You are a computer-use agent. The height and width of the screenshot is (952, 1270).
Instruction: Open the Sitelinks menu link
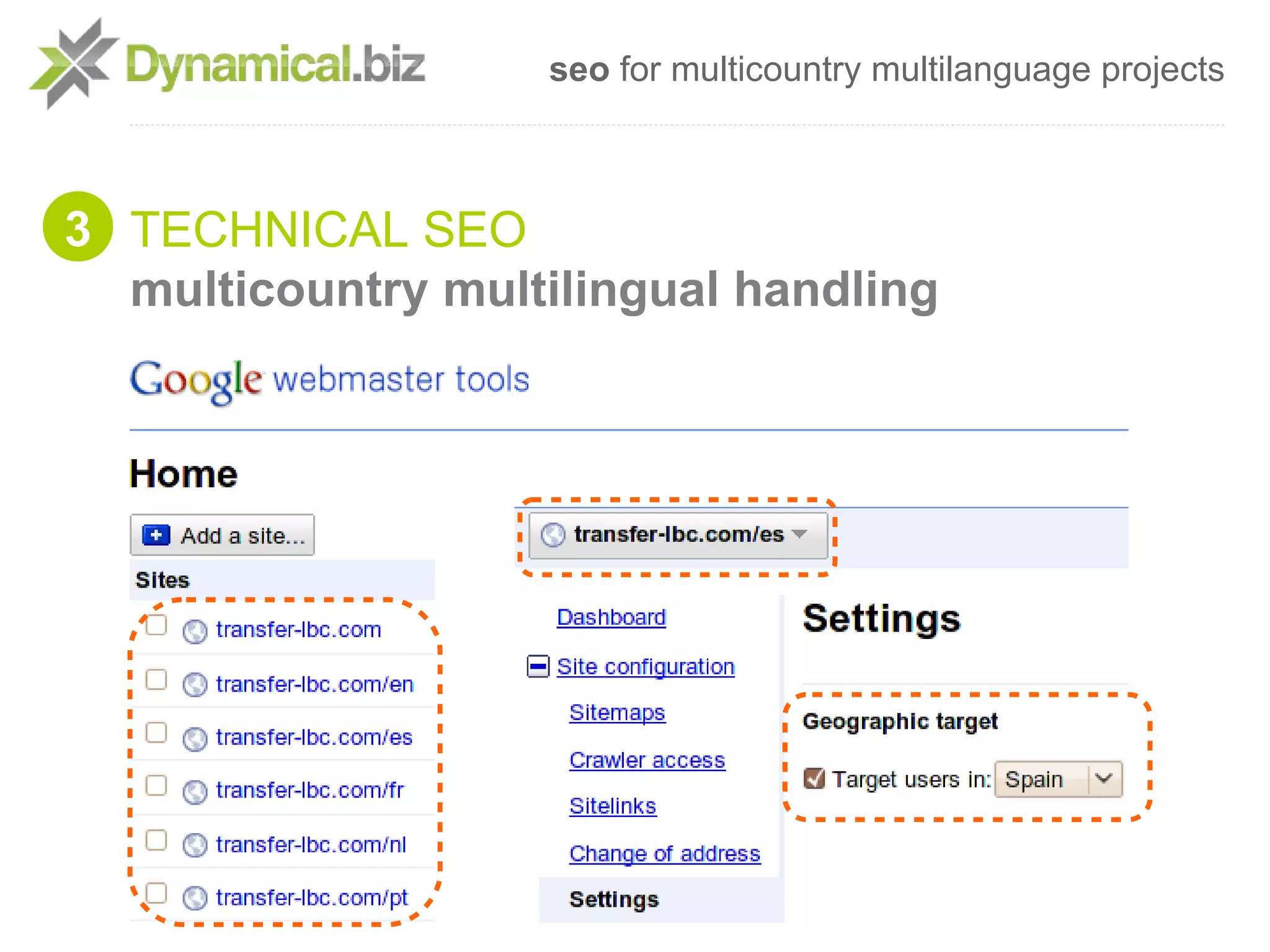613,806
